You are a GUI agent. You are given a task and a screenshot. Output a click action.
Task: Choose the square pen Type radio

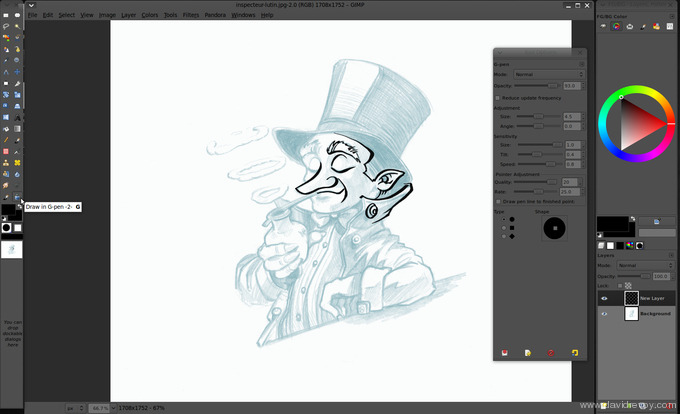(x=503, y=228)
